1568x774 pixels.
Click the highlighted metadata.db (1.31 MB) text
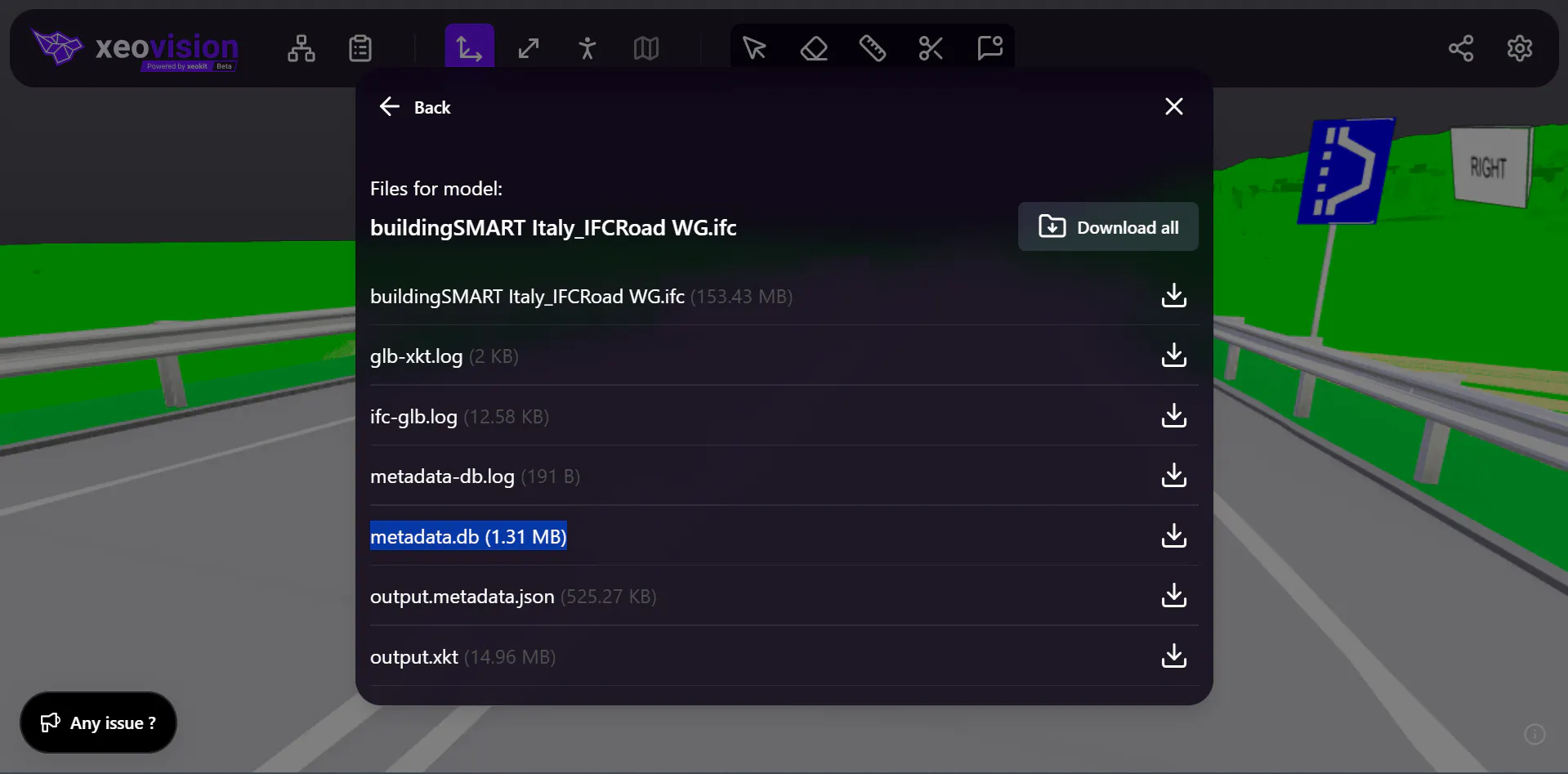click(468, 536)
